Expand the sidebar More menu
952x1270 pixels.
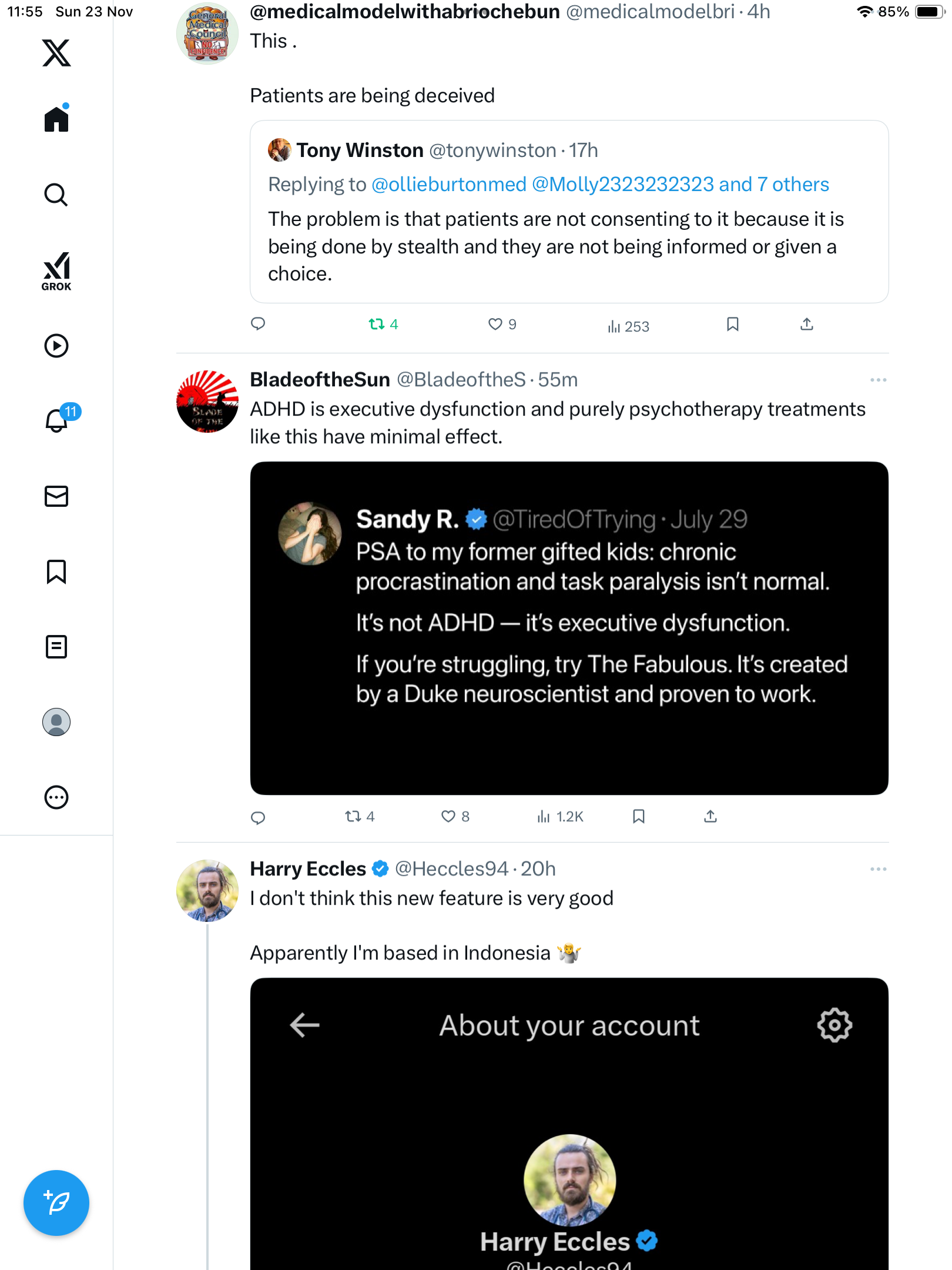click(56, 797)
